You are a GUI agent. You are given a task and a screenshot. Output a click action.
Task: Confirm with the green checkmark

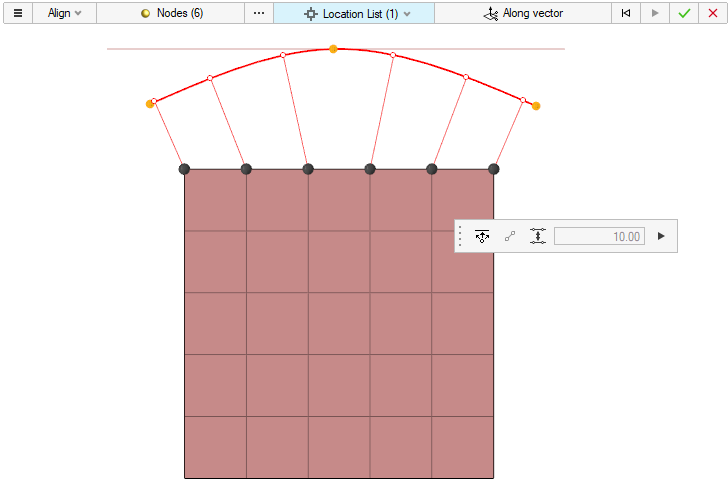click(684, 13)
